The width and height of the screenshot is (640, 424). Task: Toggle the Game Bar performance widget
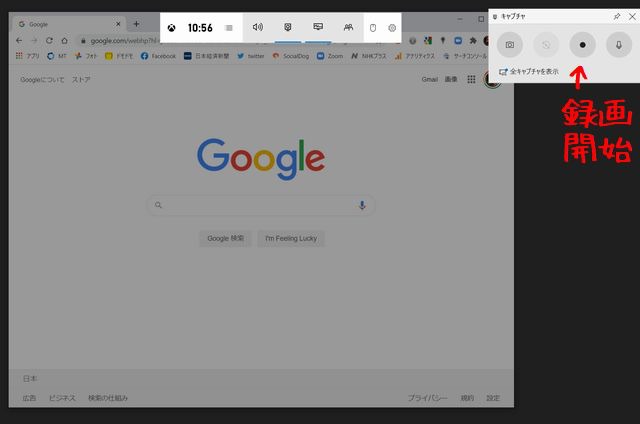click(x=318, y=27)
